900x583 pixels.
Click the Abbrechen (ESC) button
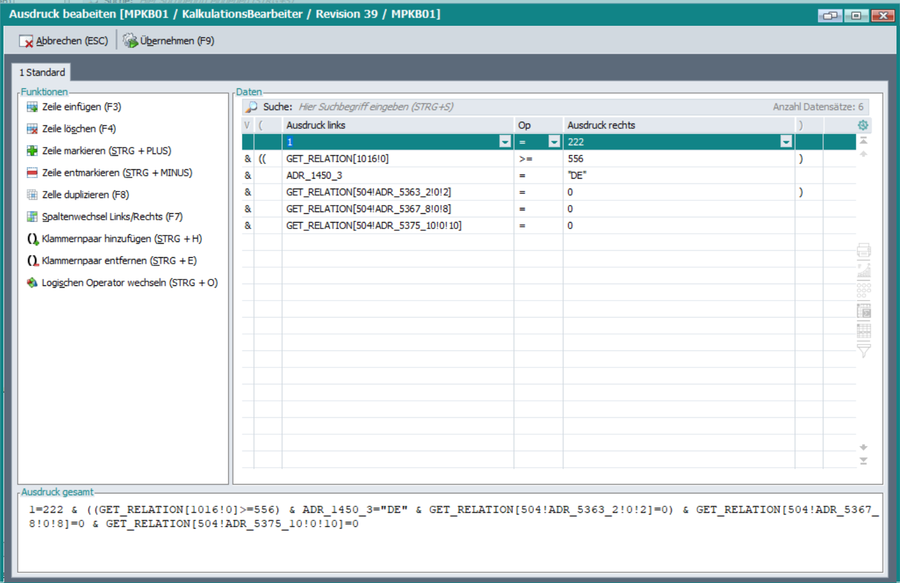click(x=65, y=41)
